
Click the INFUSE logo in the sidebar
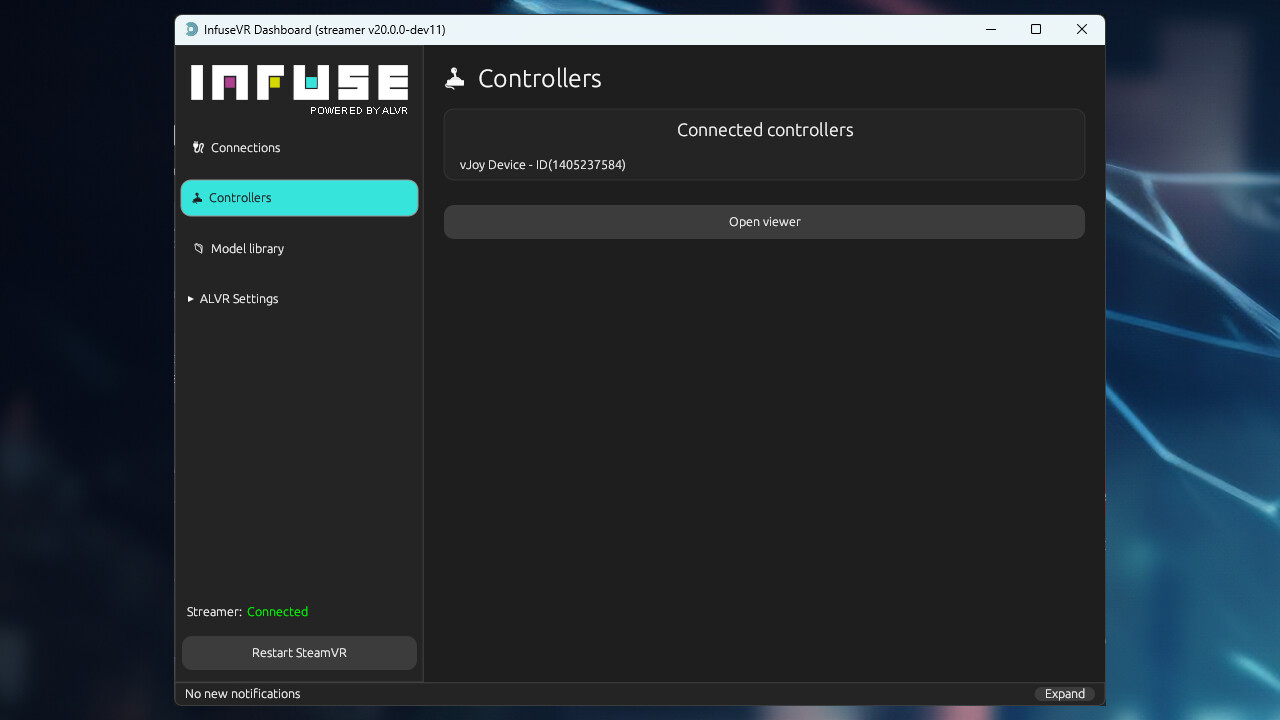pyautogui.click(x=299, y=83)
